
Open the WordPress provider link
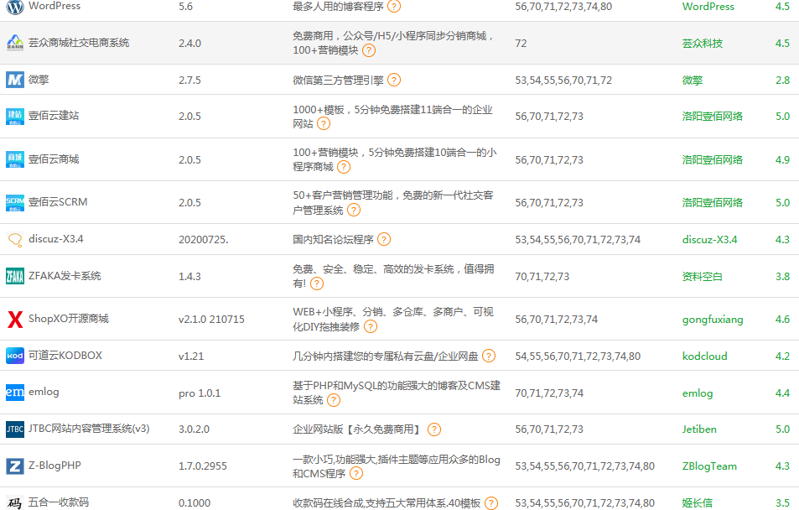pyautogui.click(x=708, y=7)
